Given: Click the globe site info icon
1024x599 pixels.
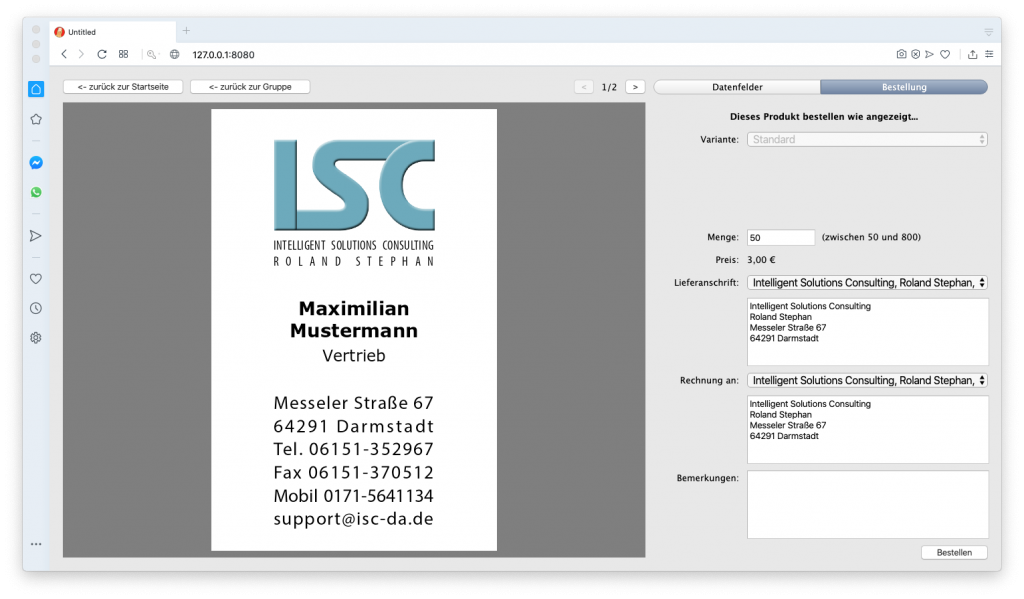Looking at the screenshot, I should [x=174, y=54].
